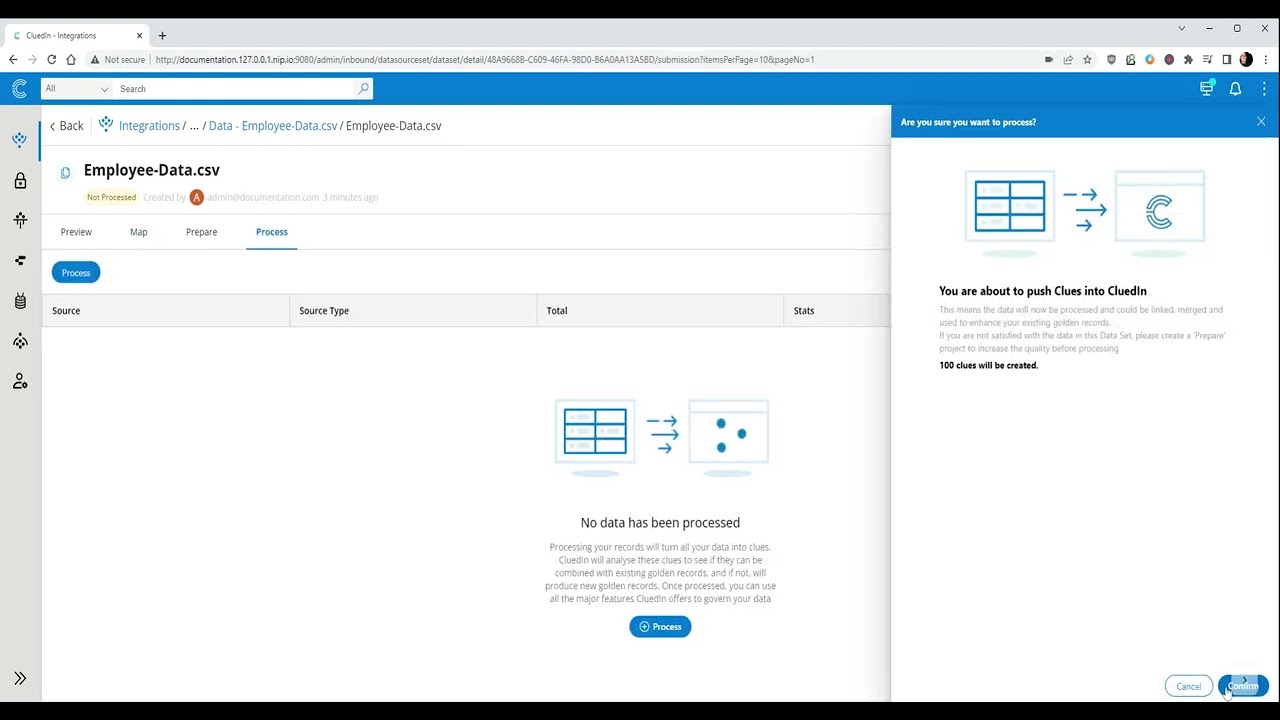Open the CluedIn header kebab menu

click(1264, 89)
